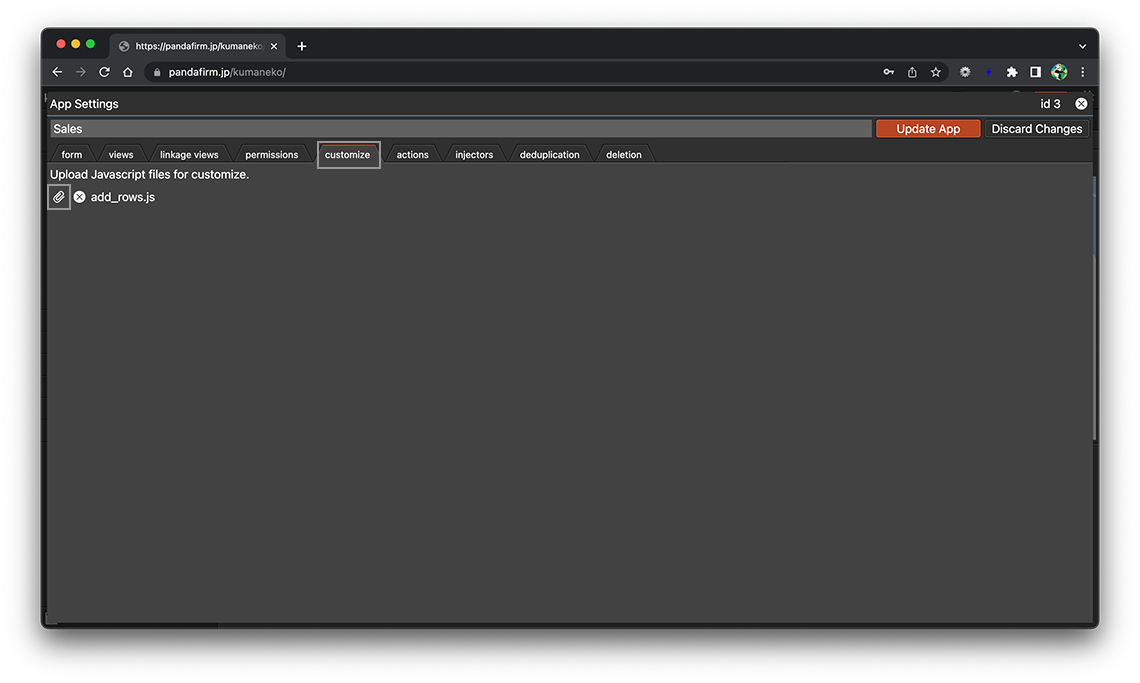Go to the permissions tab

[x=271, y=155]
